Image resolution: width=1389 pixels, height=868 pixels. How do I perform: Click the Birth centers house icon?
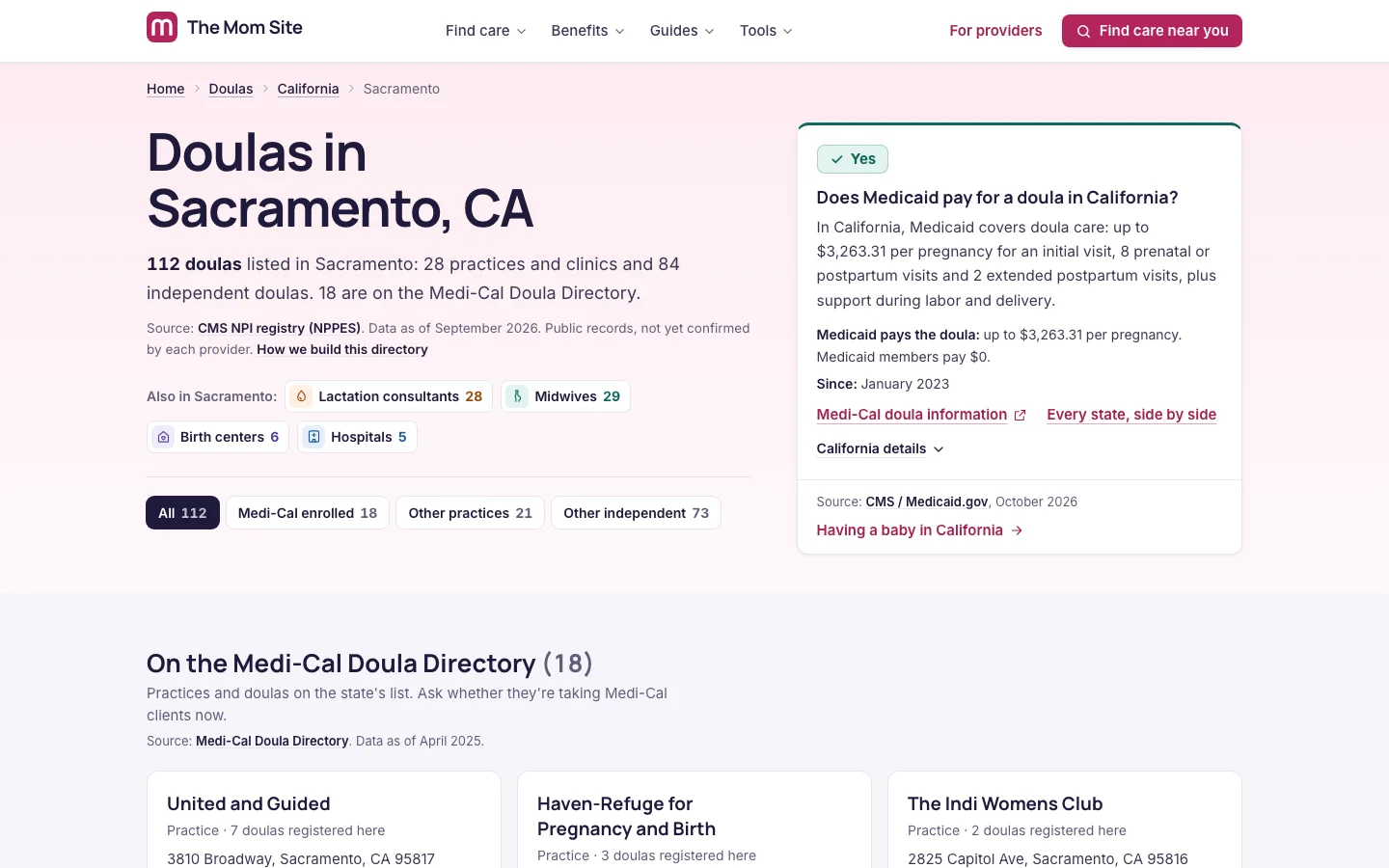pos(164,437)
